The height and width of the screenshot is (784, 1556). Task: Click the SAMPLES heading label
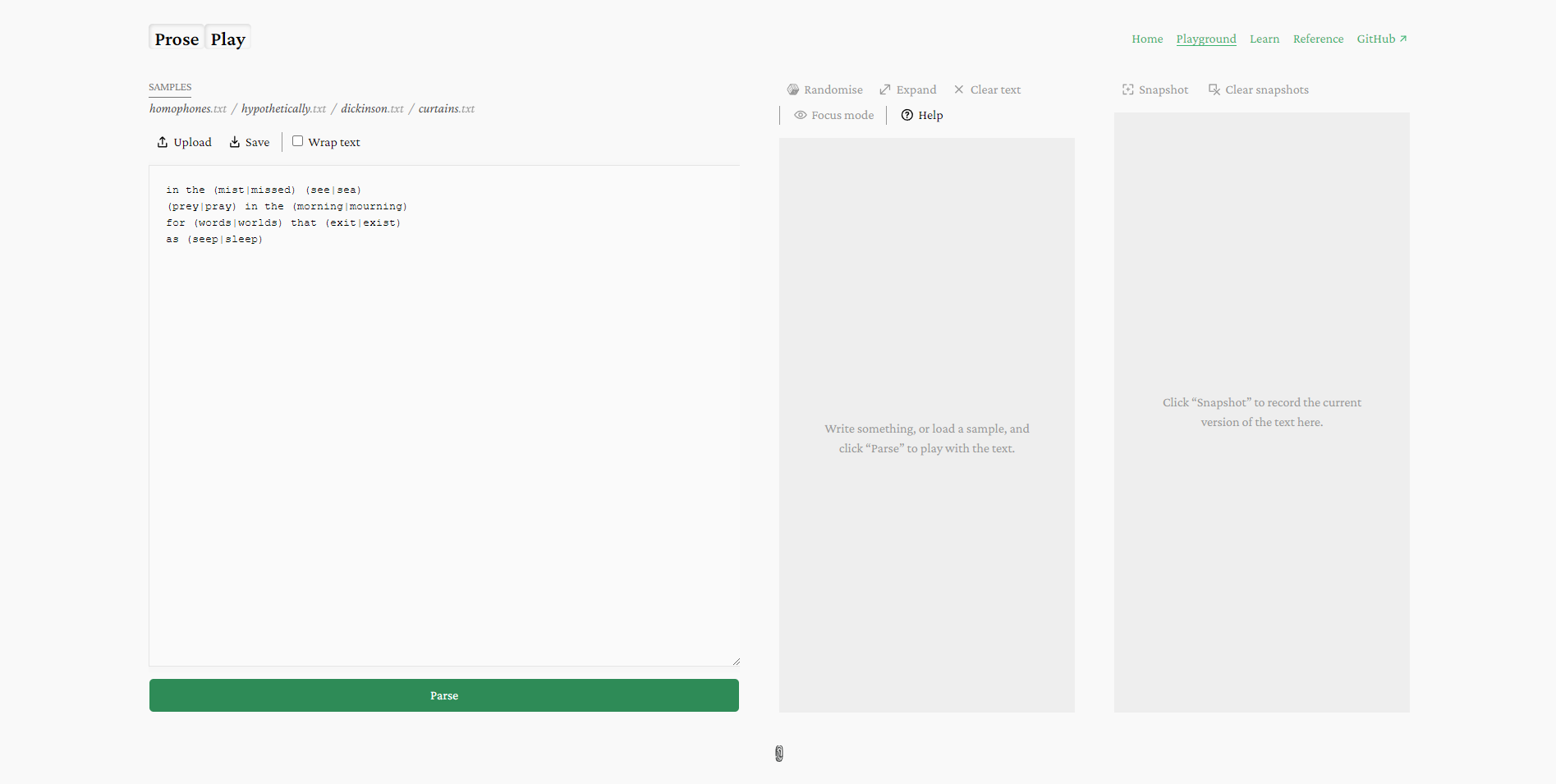coord(170,87)
